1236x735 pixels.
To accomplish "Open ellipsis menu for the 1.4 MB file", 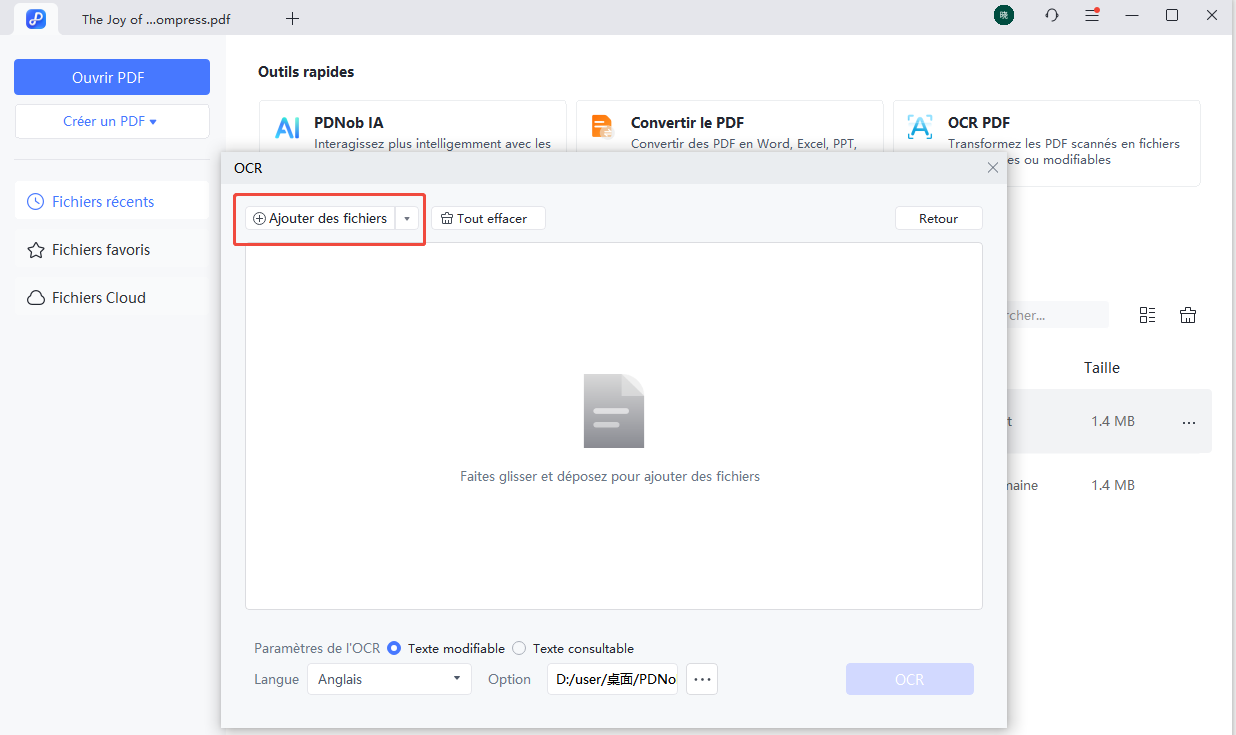I will 1188,421.
